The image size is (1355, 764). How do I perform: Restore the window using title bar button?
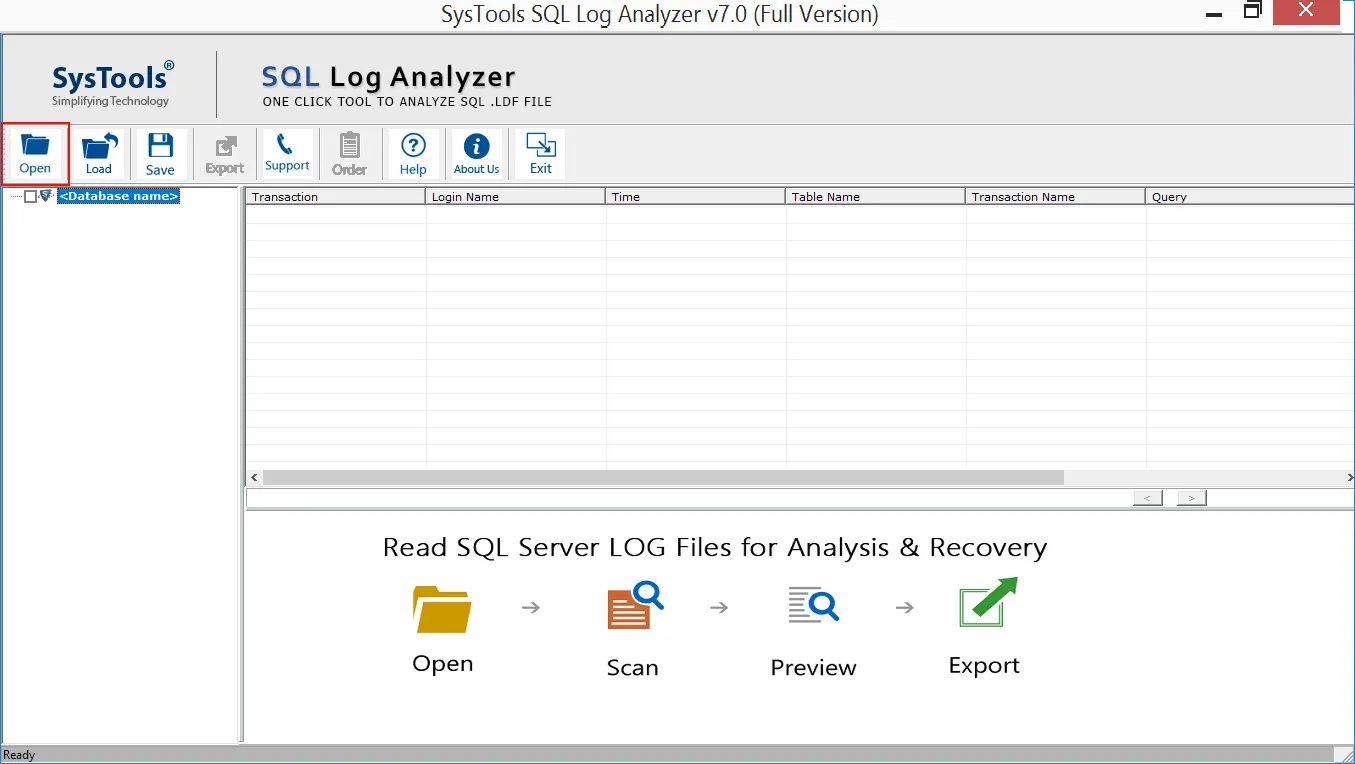pos(1252,11)
